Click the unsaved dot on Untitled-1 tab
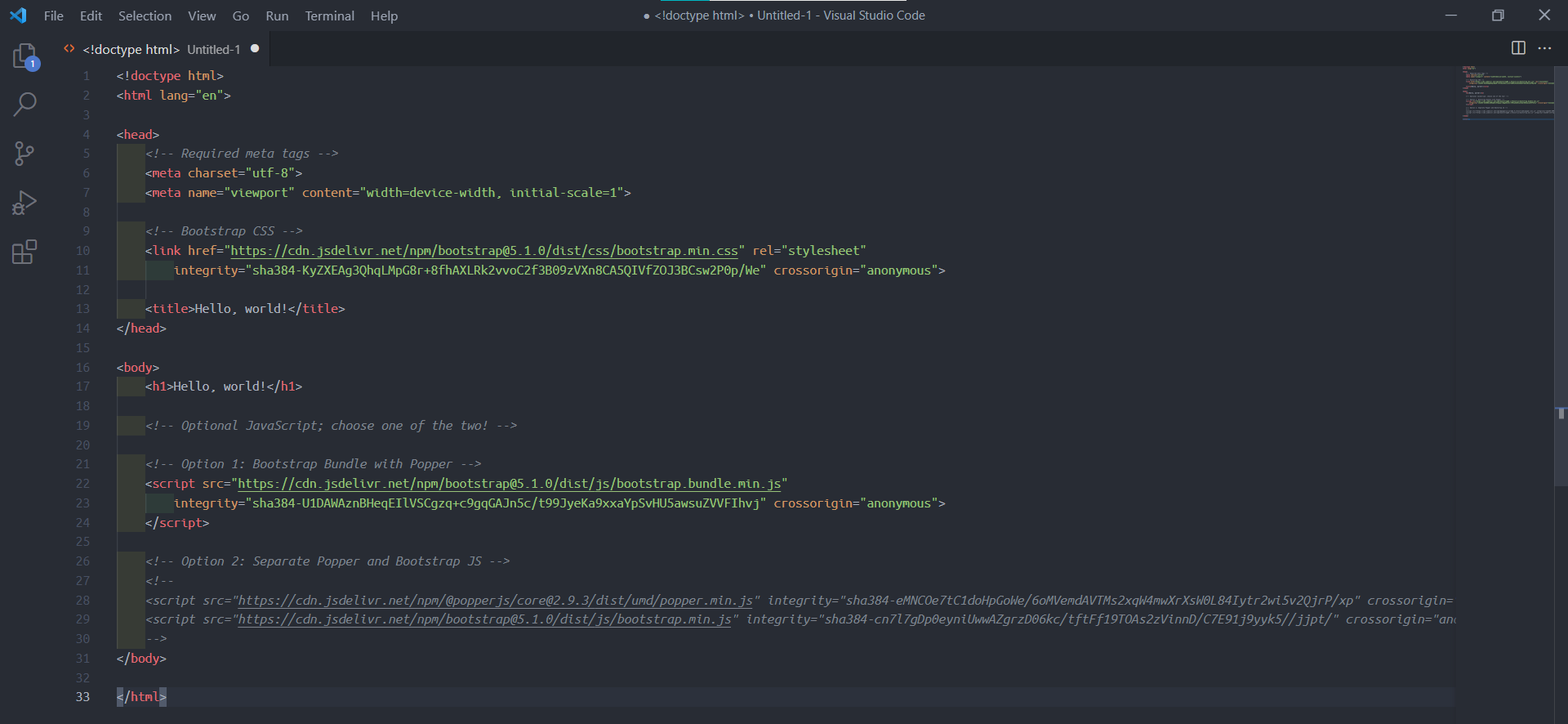The image size is (1568, 724). pos(255,49)
